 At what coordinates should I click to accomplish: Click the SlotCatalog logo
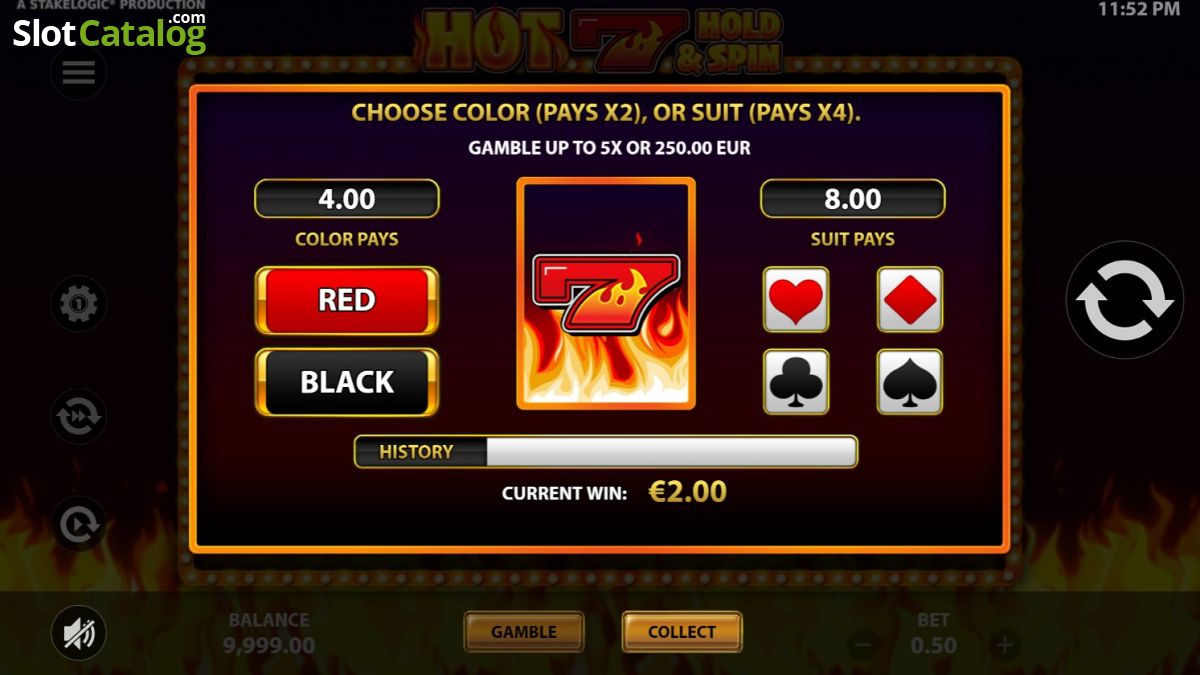[x=109, y=31]
